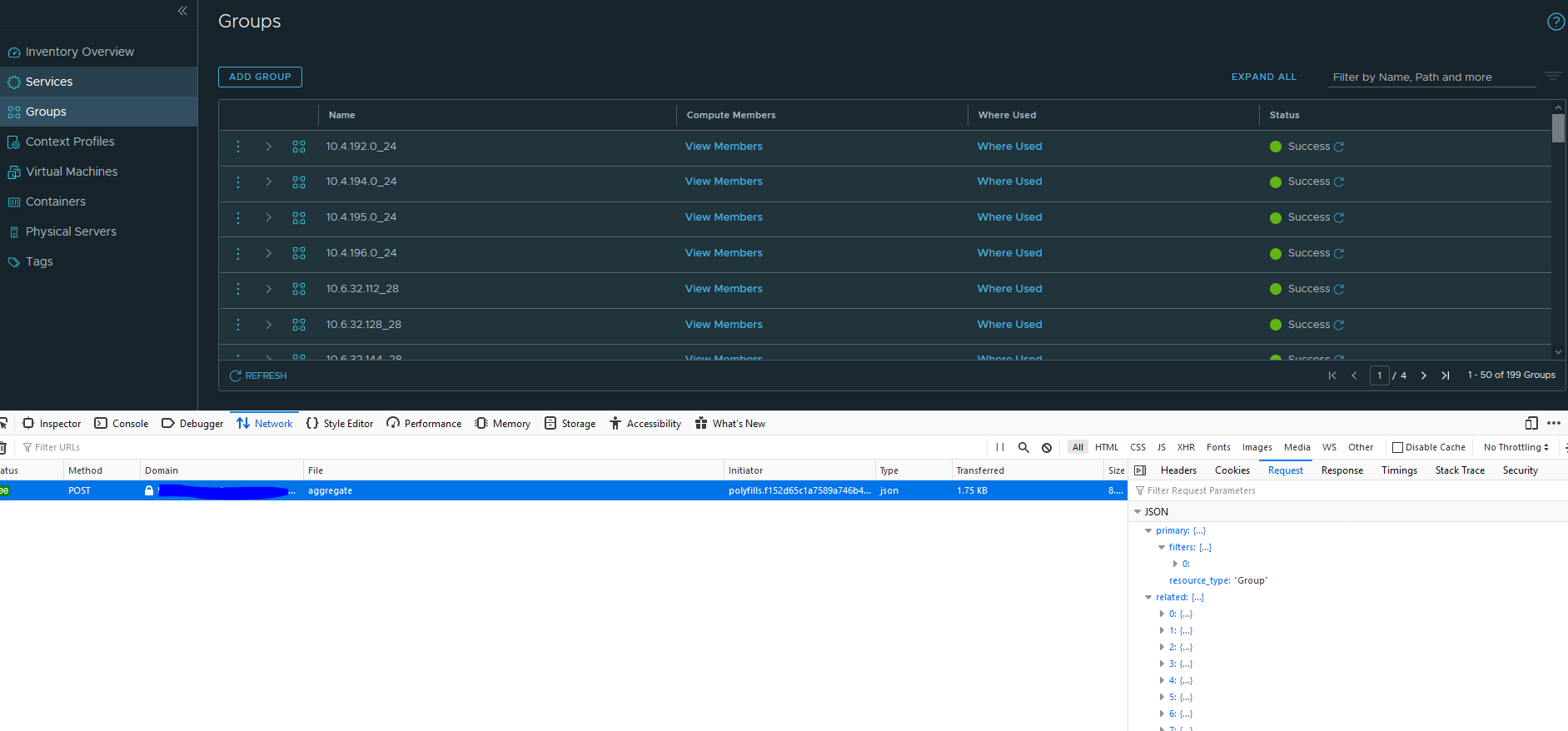Filter network requests by All
This screenshot has width=1568, height=731.
coord(1078,447)
